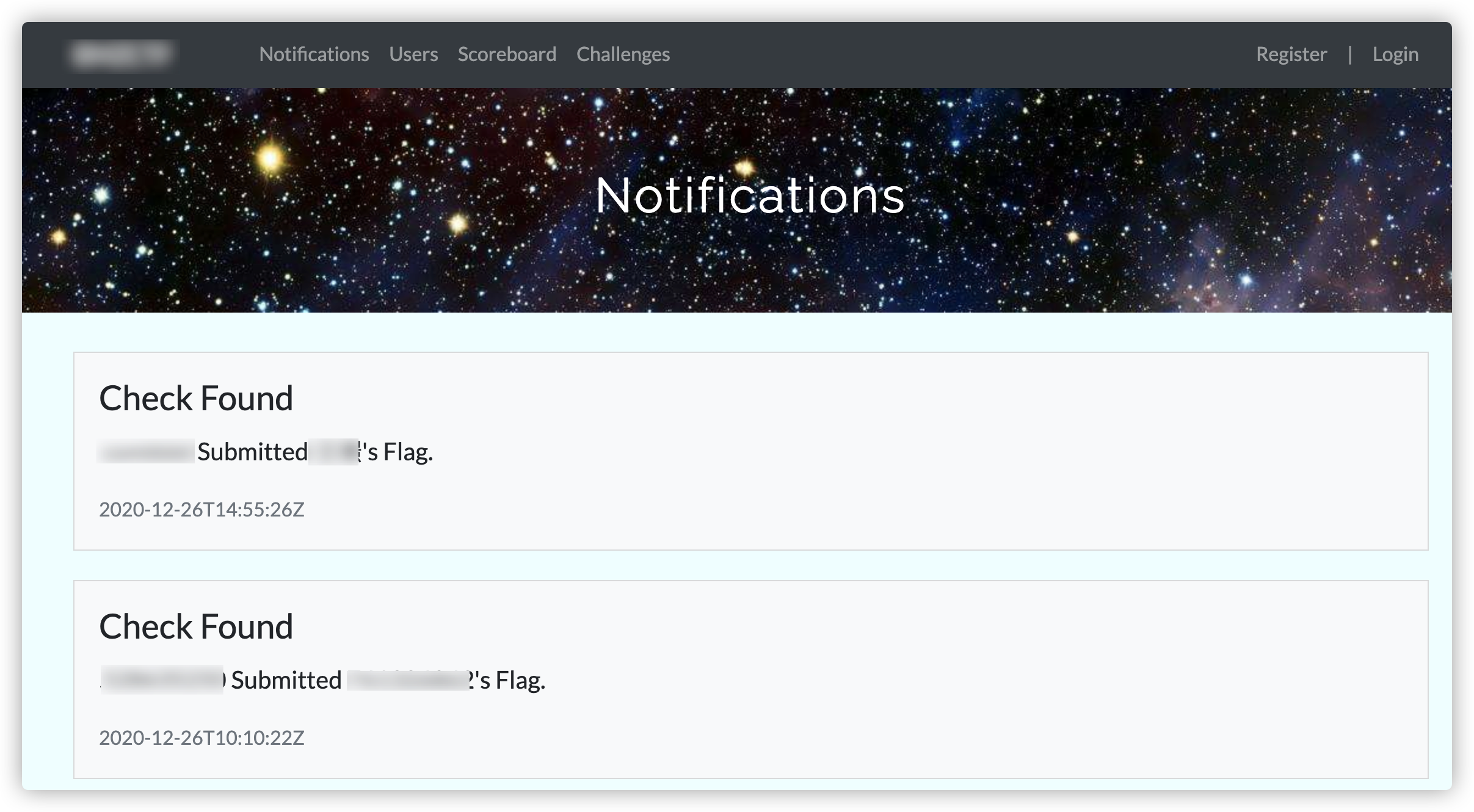
Task: Click the Register link
Action: (1291, 54)
